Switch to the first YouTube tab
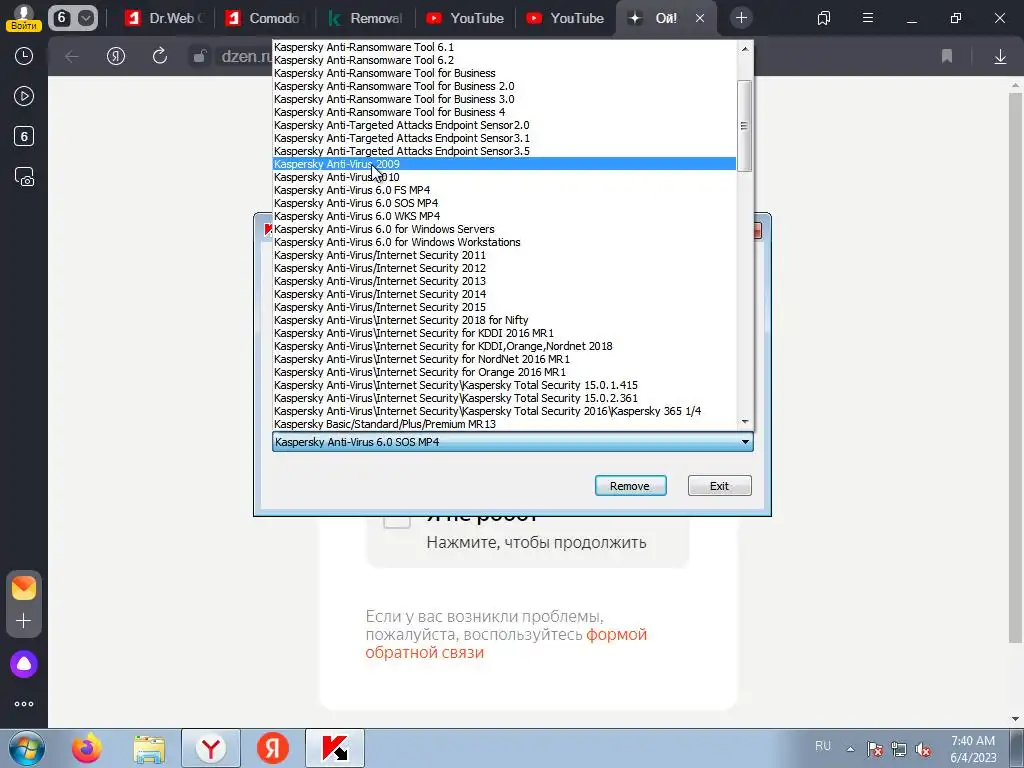Image resolution: width=1024 pixels, height=768 pixels. 466,18
